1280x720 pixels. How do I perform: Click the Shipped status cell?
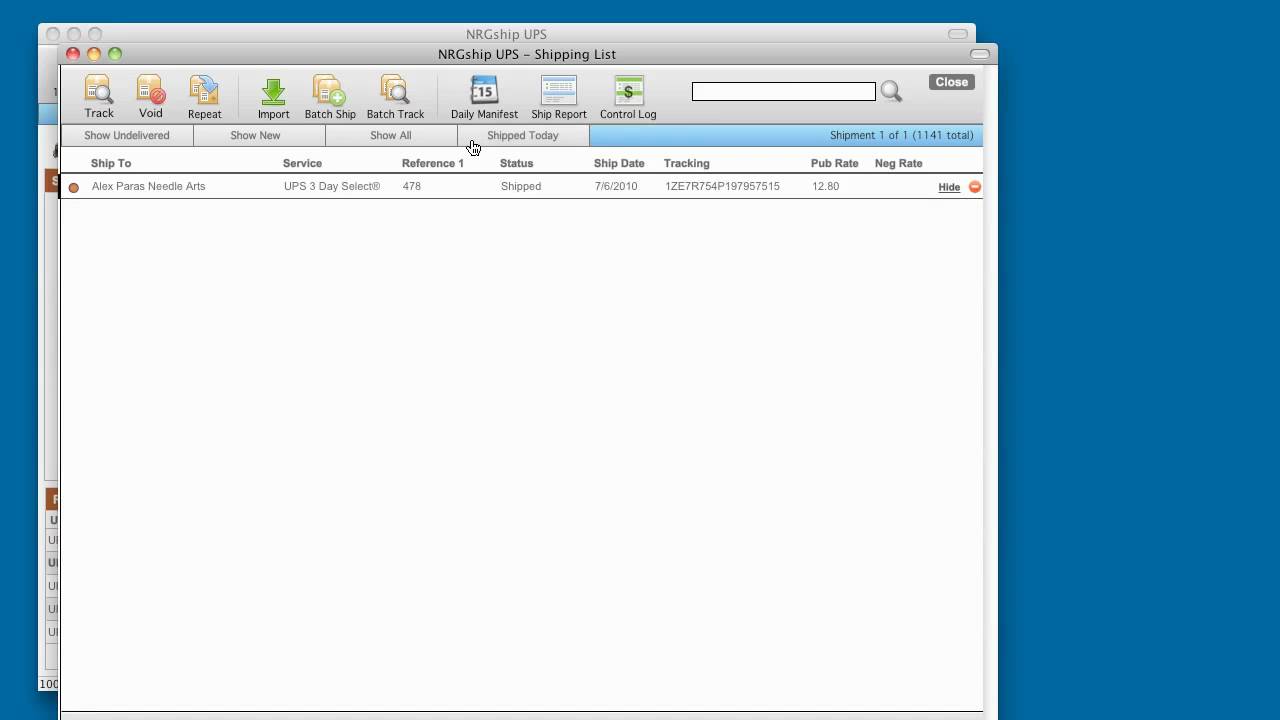521,186
